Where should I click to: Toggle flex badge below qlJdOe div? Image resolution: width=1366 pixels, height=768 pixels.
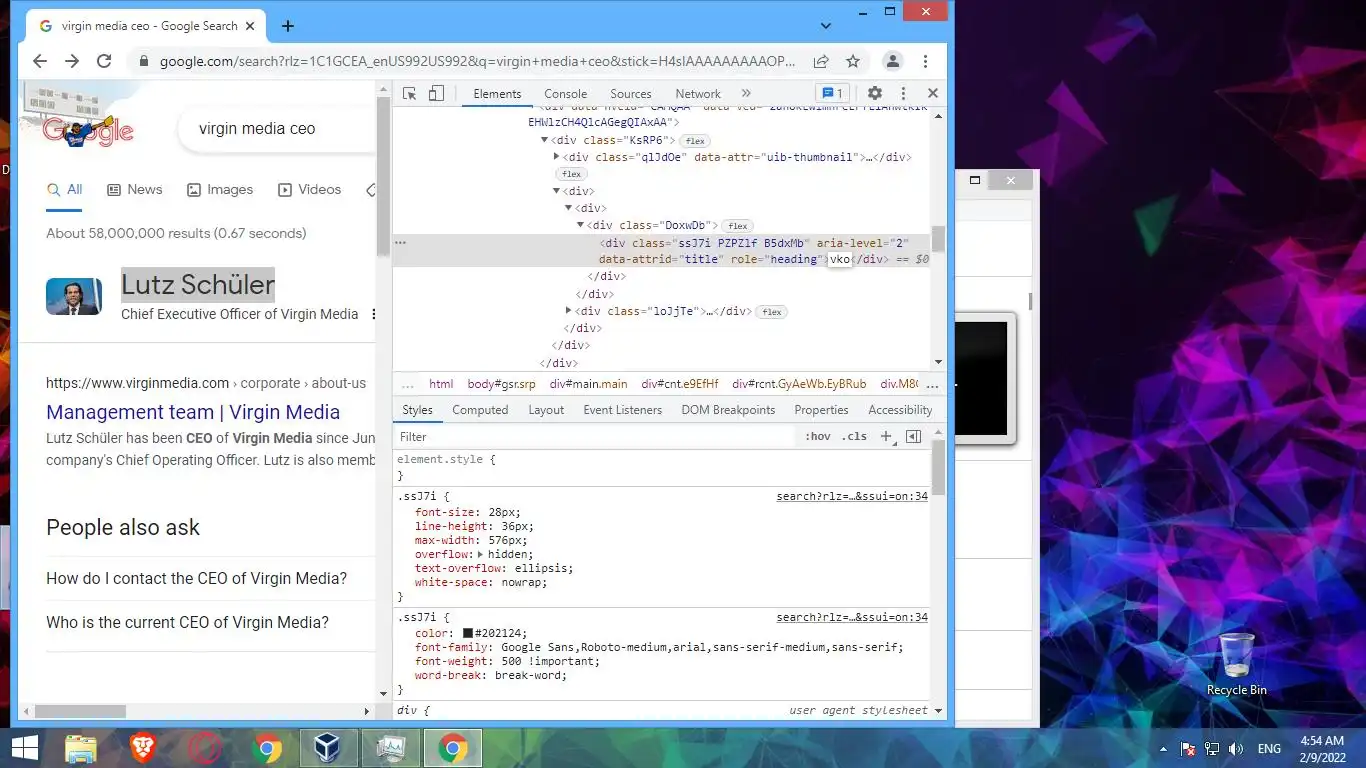(x=572, y=174)
